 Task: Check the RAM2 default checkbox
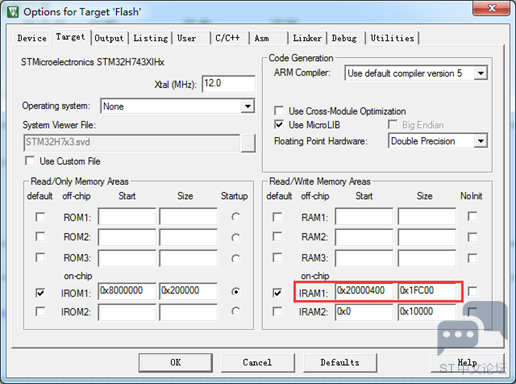coord(277,236)
